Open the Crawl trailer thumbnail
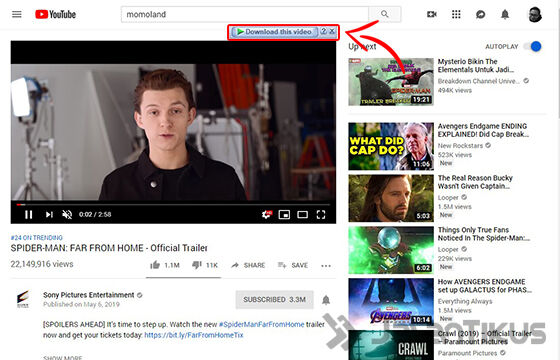This screenshot has width=560, height=360. click(391, 345)
